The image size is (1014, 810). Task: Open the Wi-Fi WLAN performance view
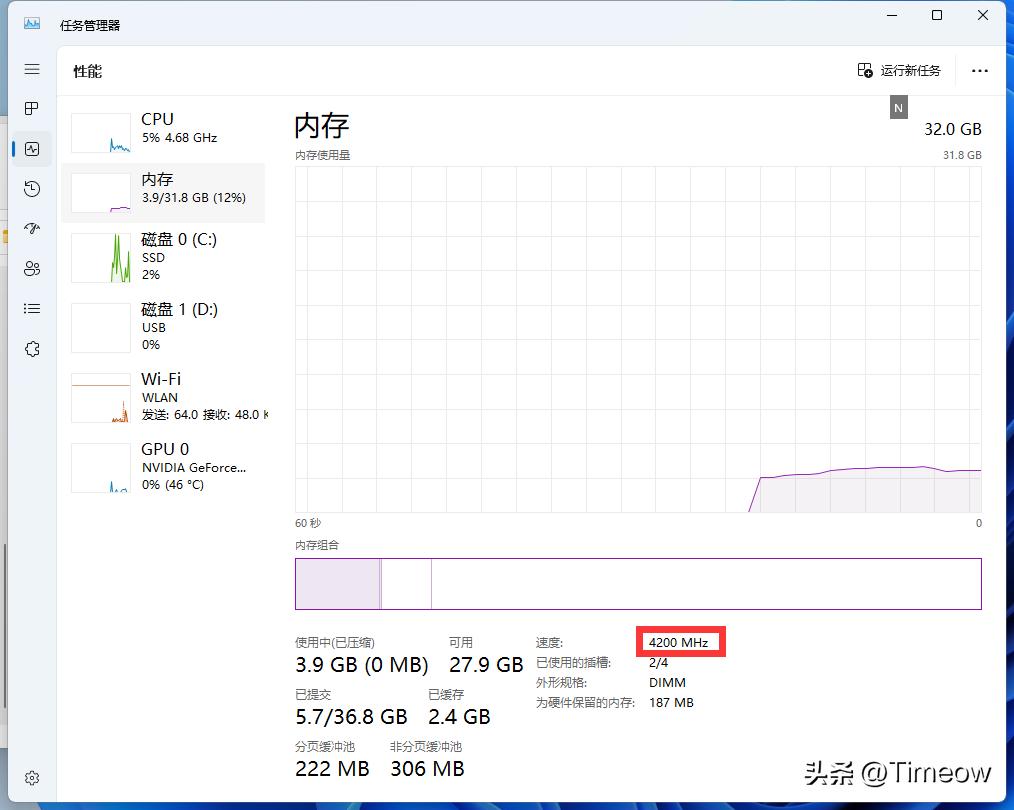pos(165,396)
